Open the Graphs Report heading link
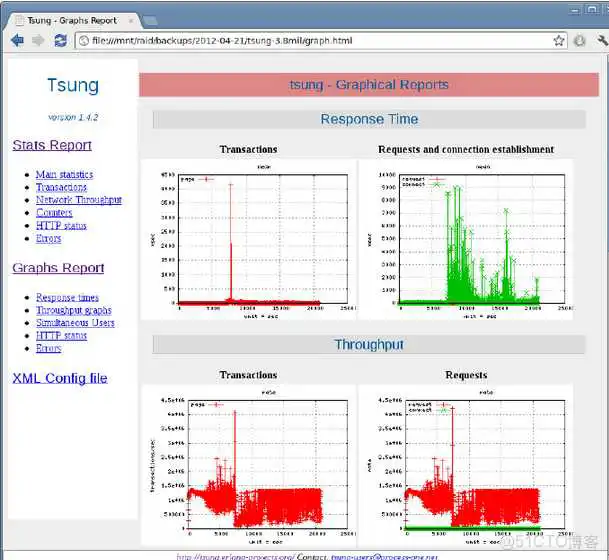609x560 pixels. [58, 268]
